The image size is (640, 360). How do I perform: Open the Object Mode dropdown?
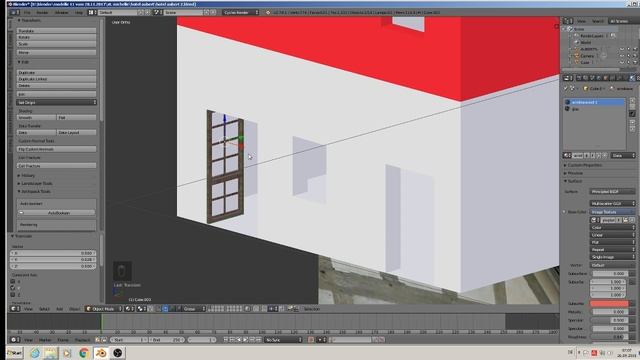[103, 309]
